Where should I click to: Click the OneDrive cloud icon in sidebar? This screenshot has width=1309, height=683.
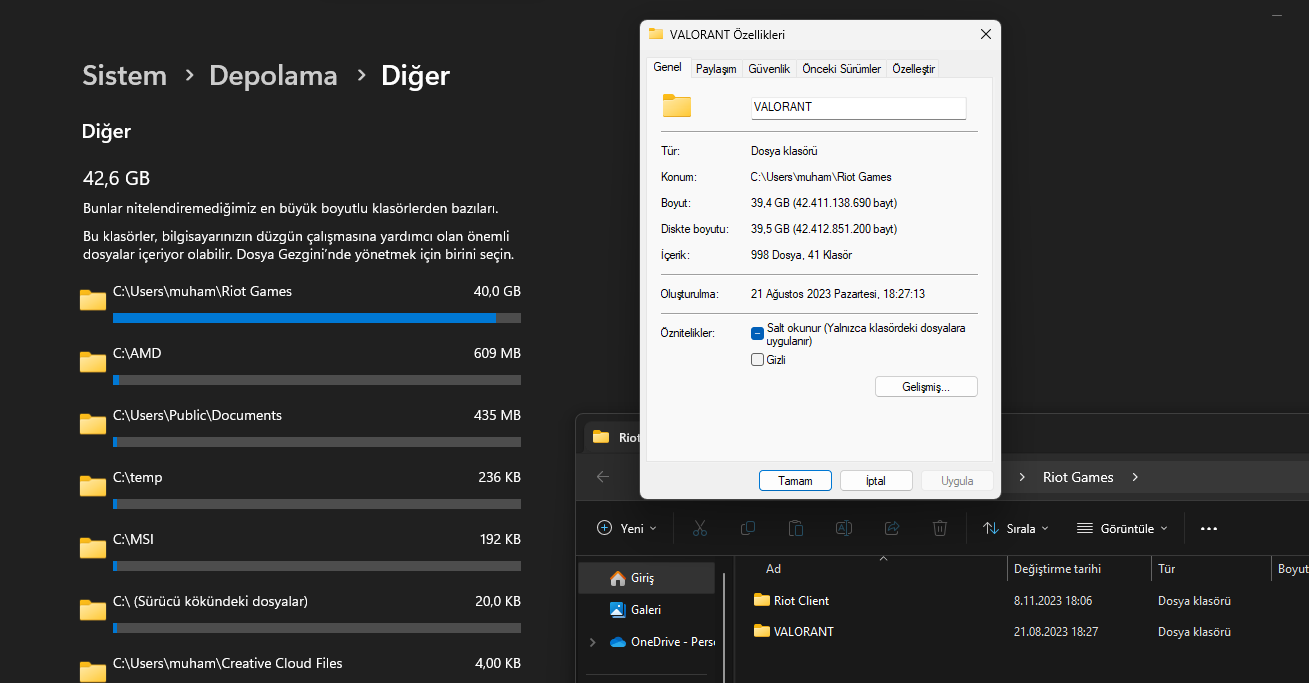click(617, 642)
